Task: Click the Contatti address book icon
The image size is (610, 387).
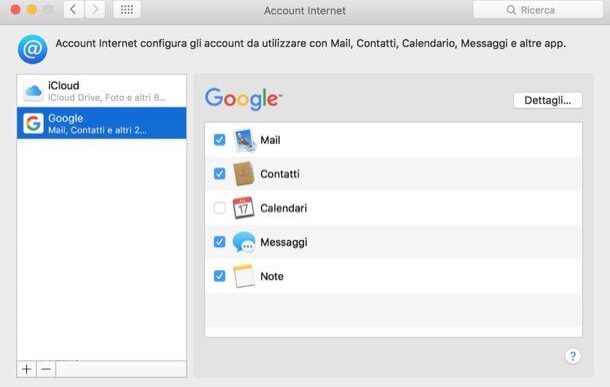Action: point(244,174)
